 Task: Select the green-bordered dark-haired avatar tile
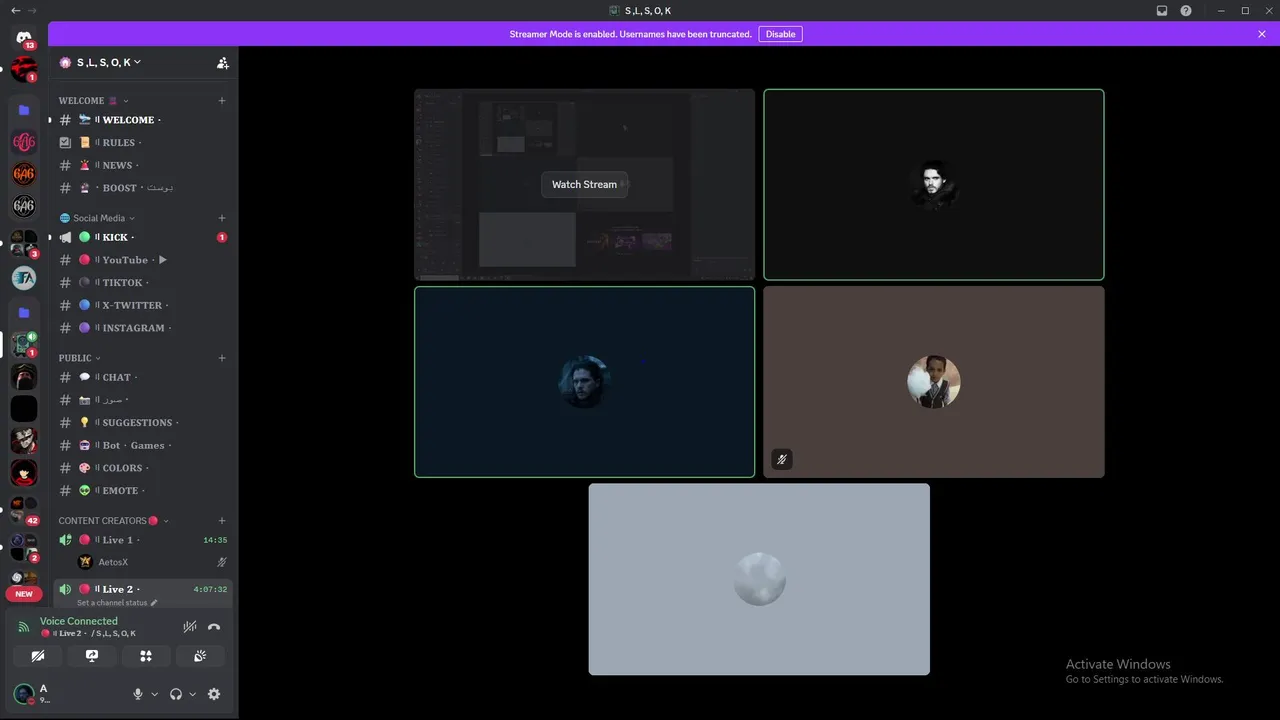[934, 185]
